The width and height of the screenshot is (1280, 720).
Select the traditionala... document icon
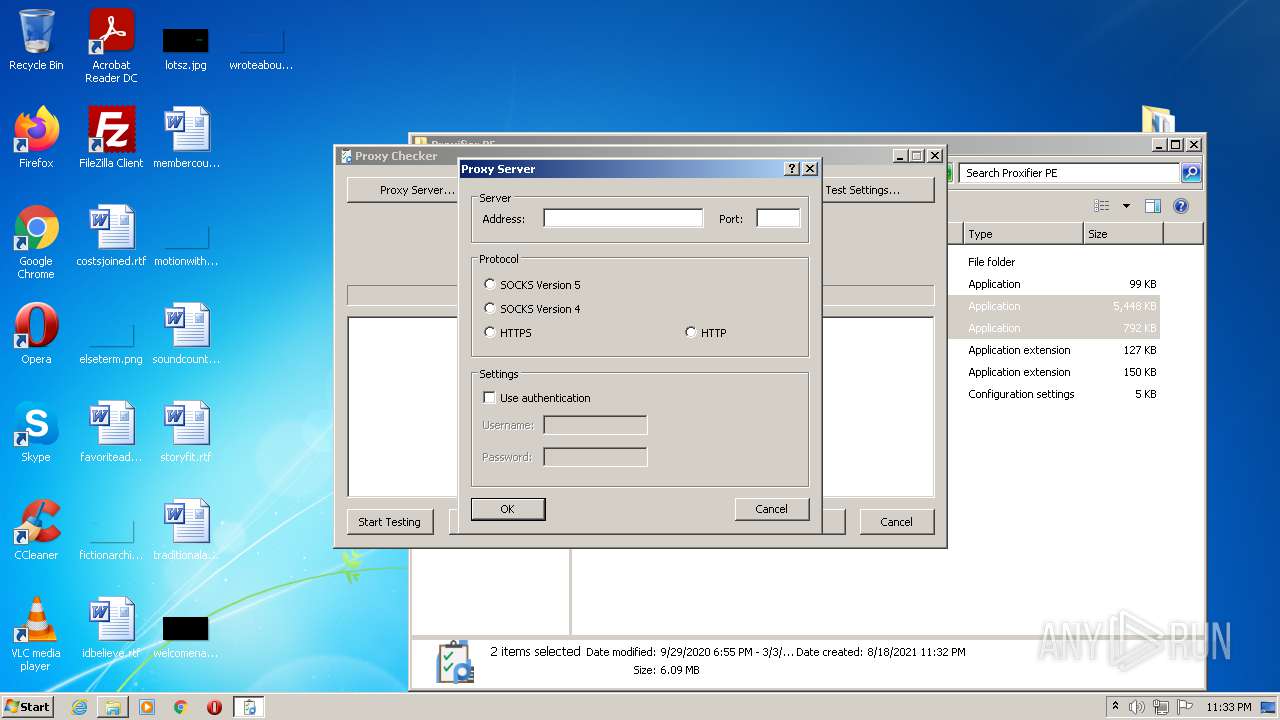[x=186, y=530]
